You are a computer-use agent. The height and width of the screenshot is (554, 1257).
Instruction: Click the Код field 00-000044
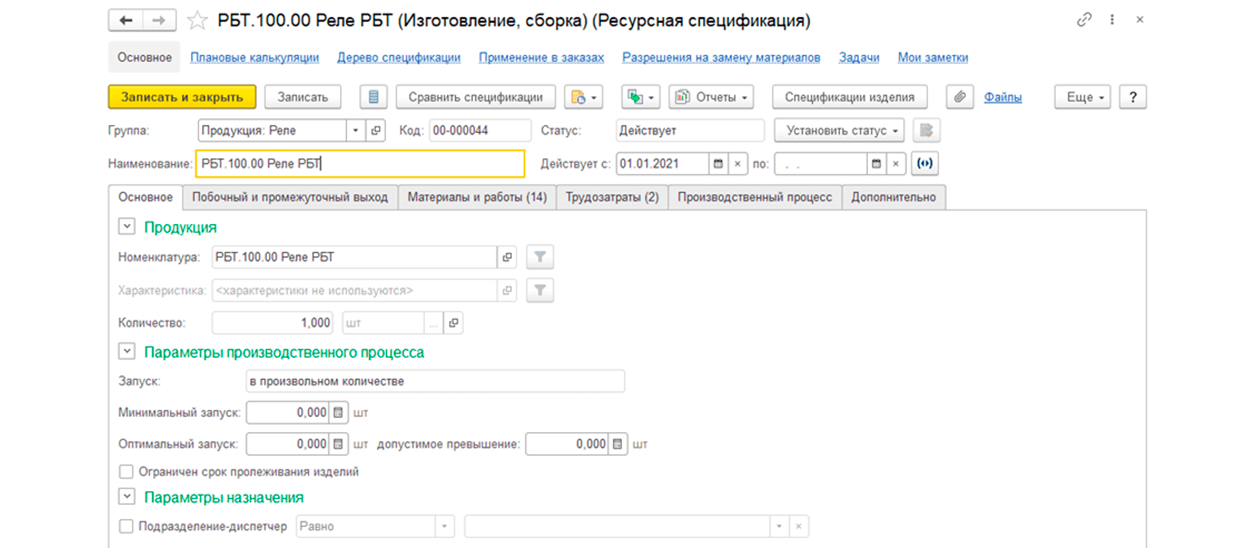tap(480, 131)
